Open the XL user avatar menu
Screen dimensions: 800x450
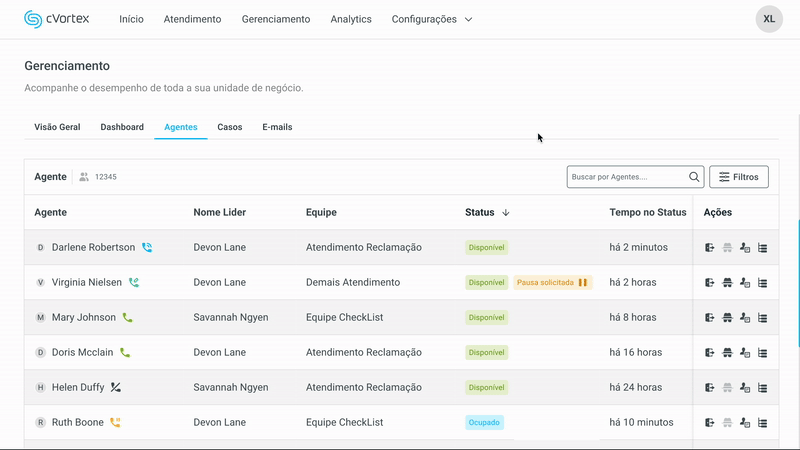(768, 19)
